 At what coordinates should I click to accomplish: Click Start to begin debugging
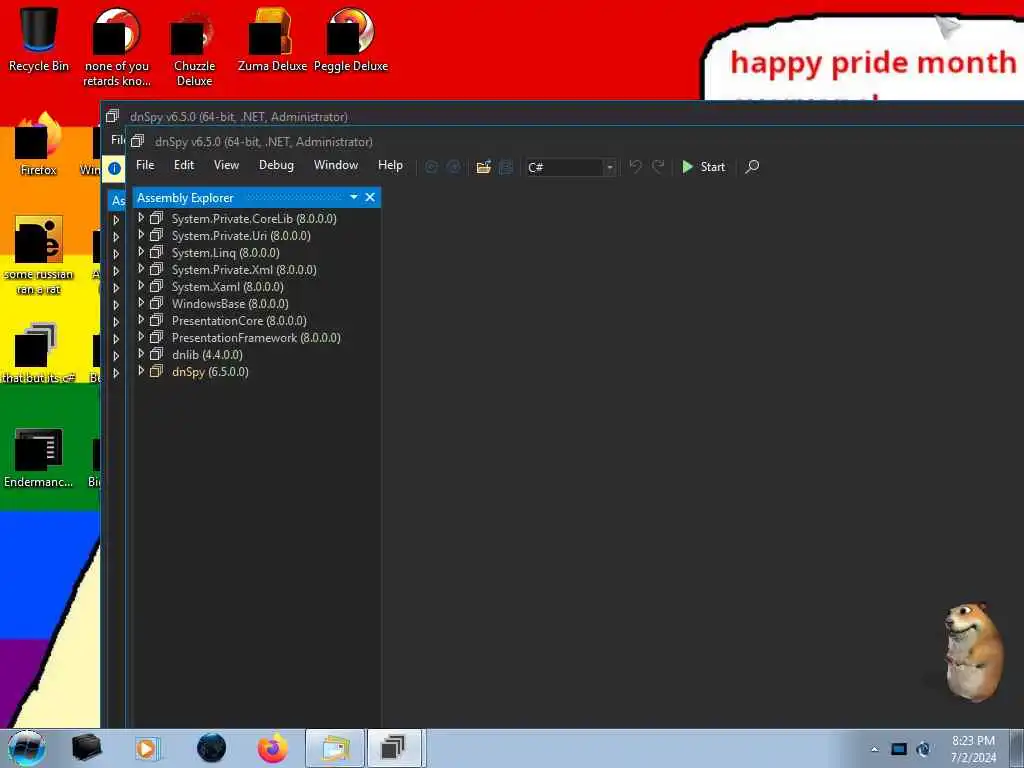703,167
